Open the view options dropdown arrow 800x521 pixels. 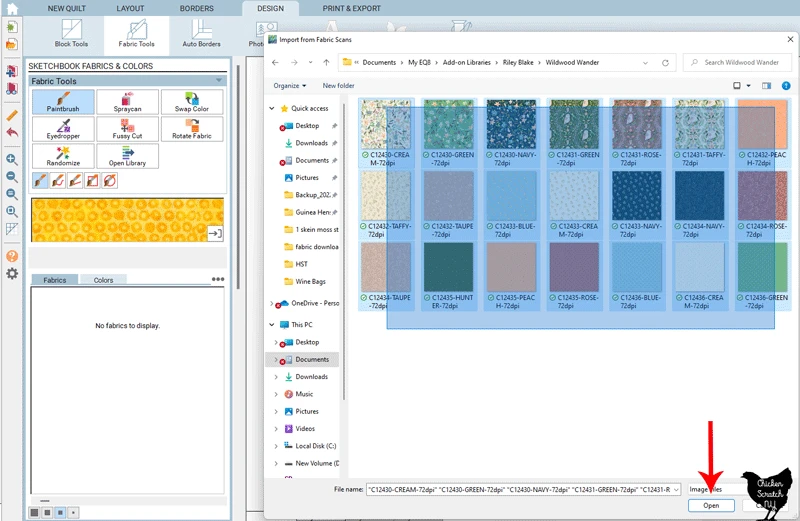click(x=748, y=86)
